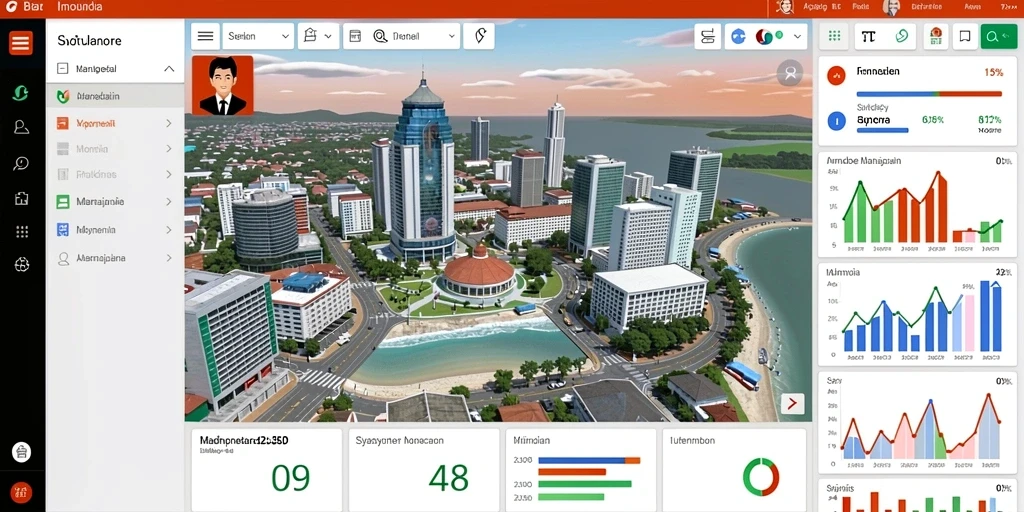Click the green sync icon in the dark sidebar
1024x512 pixels.
click(21, 93)
